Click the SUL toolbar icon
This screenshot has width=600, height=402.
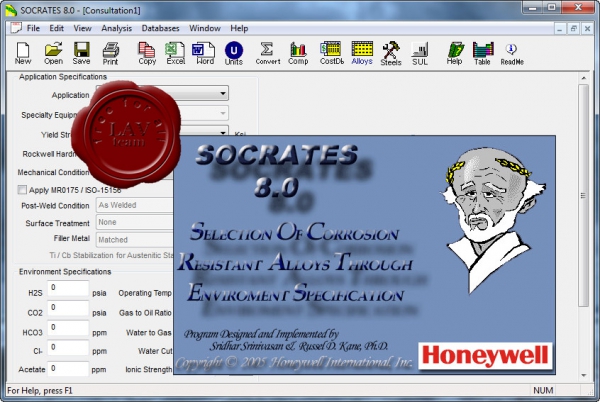(420, 53)
